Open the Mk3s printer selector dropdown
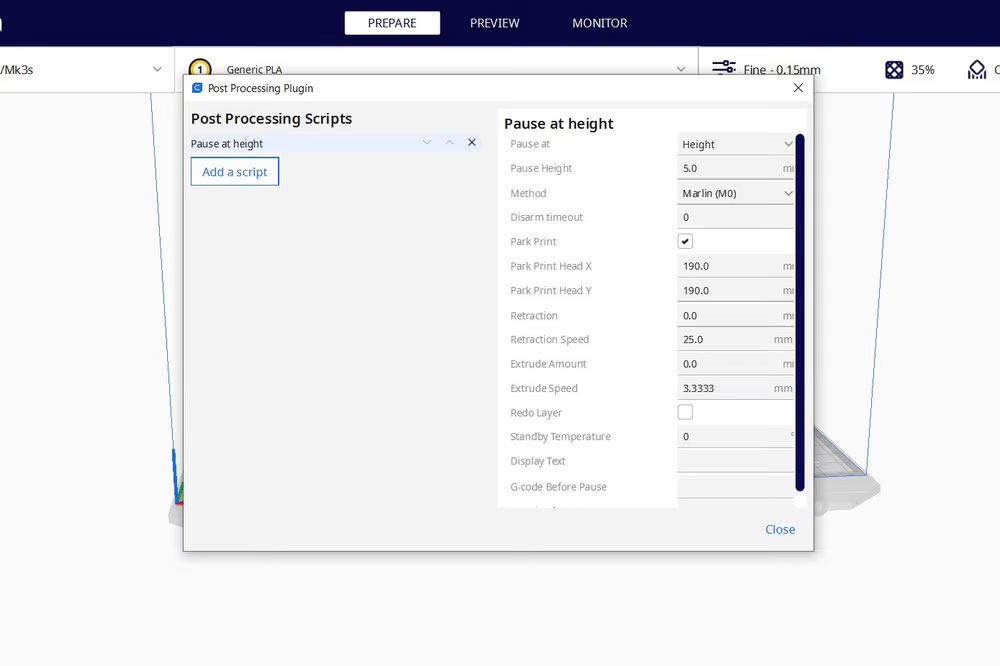1000x666 pixels. click(157, 70)
